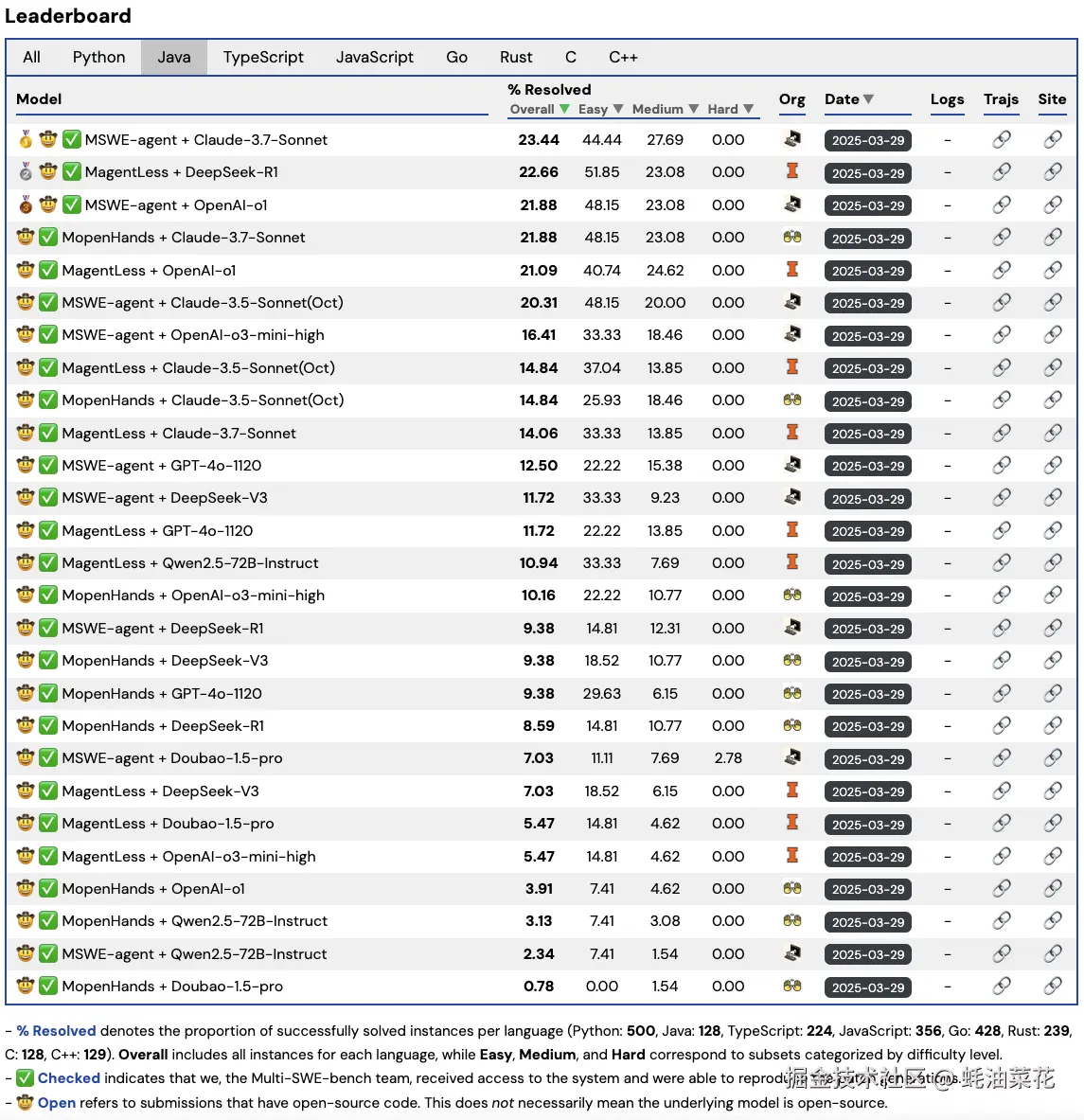Click the bronze medal icon beside MSWE-agent + OpenAI-o1
This screenshot has width=1084, height=1120.
(26, 204)
